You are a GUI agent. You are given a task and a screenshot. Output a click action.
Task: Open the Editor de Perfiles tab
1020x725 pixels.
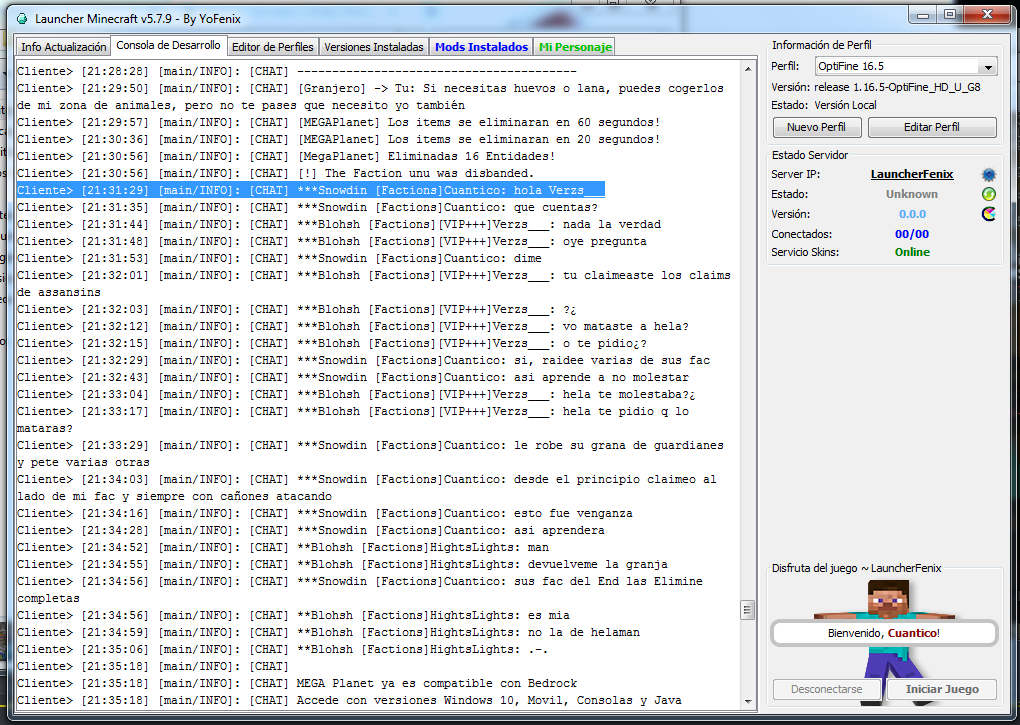[272, 47]
